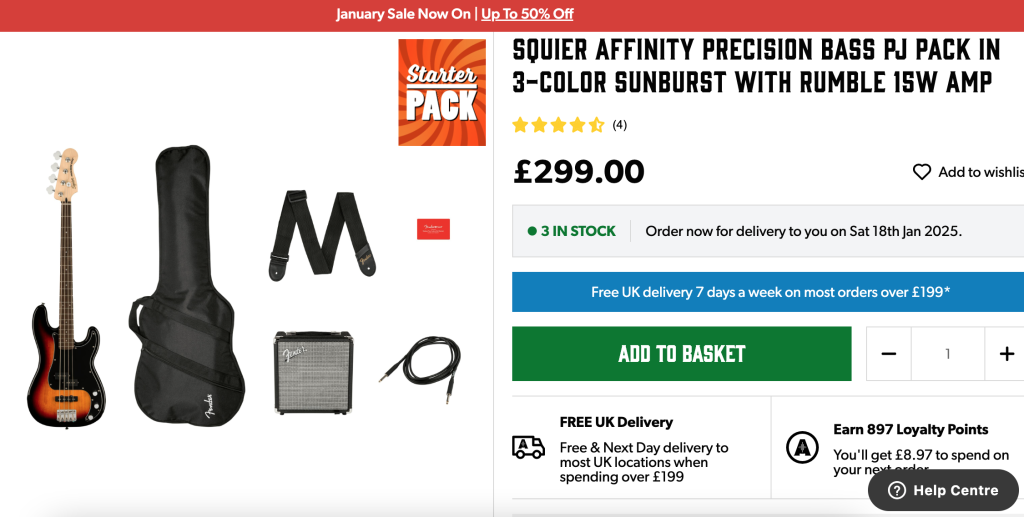
Task: View the guitar strap image
Action: (x=321, y=233)
